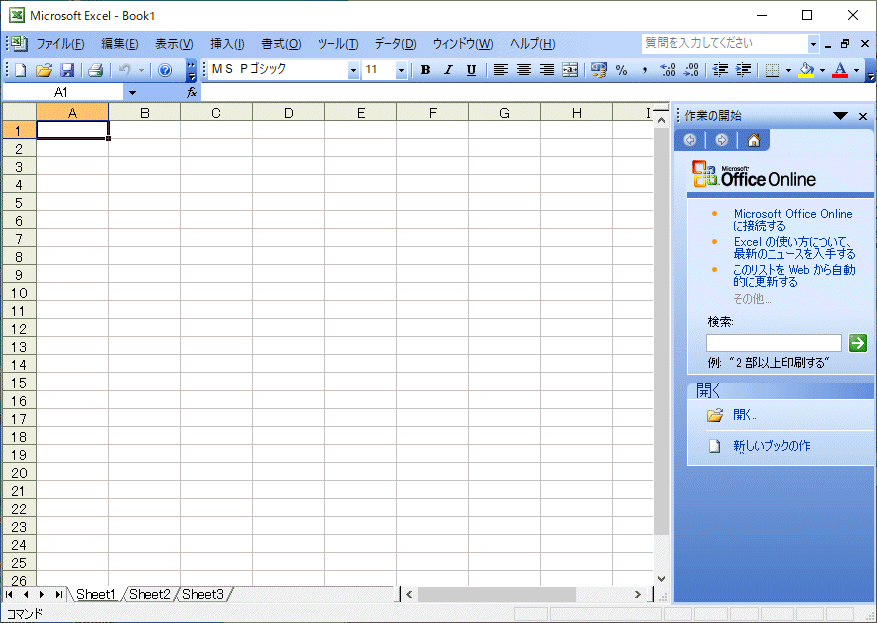Expand the Name Box dropdown arrow
877x623 pixels.
coord(132,92)
